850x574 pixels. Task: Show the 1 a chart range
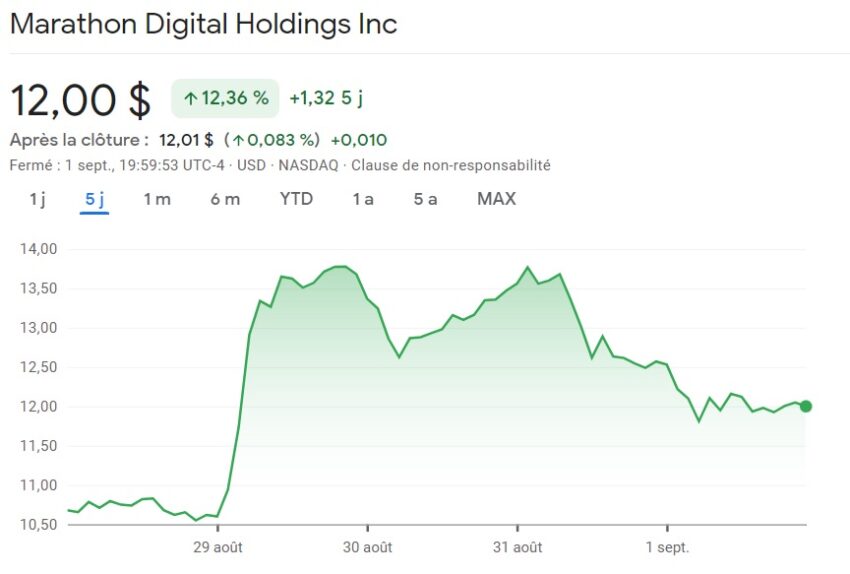coord(363,199)
